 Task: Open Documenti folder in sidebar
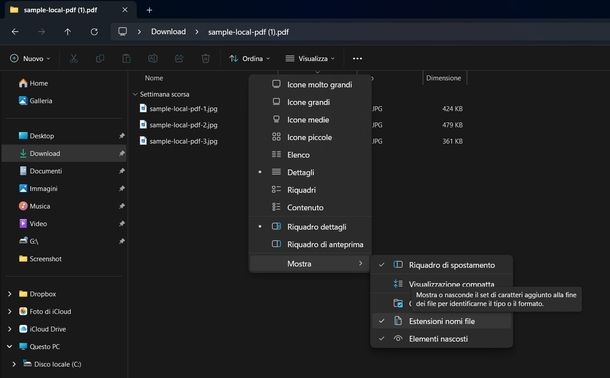64,171
